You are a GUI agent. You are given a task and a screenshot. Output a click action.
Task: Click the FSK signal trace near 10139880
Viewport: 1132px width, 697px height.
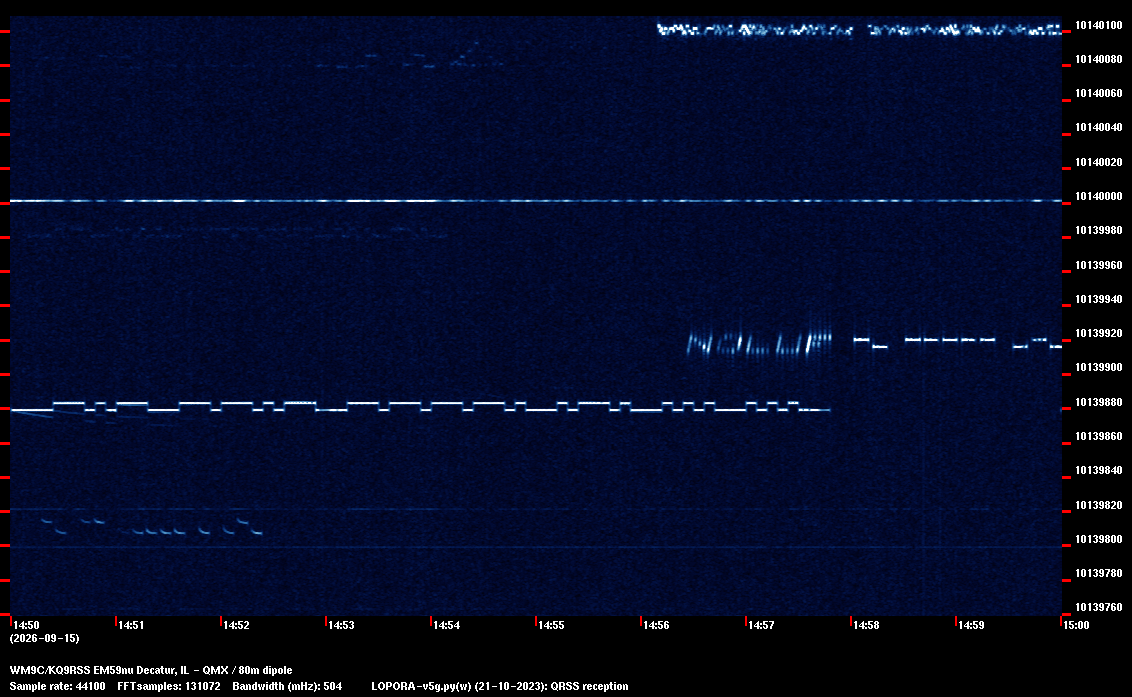tap(420, 407)
